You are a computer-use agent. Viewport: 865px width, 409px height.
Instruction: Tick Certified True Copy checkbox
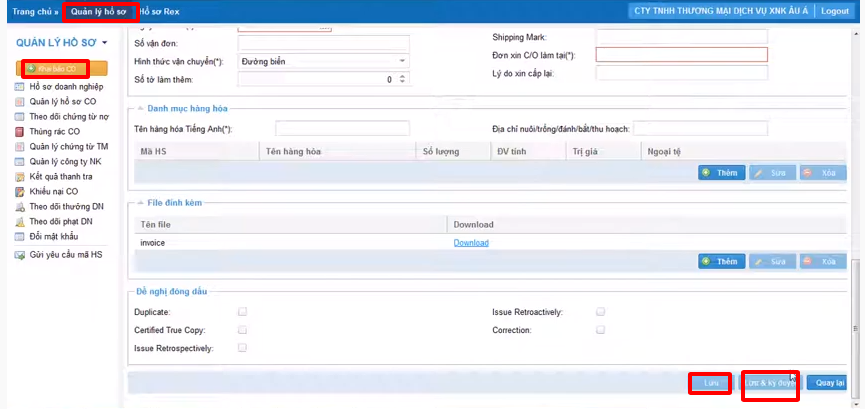pyautogui.click(x=242, y=330)
